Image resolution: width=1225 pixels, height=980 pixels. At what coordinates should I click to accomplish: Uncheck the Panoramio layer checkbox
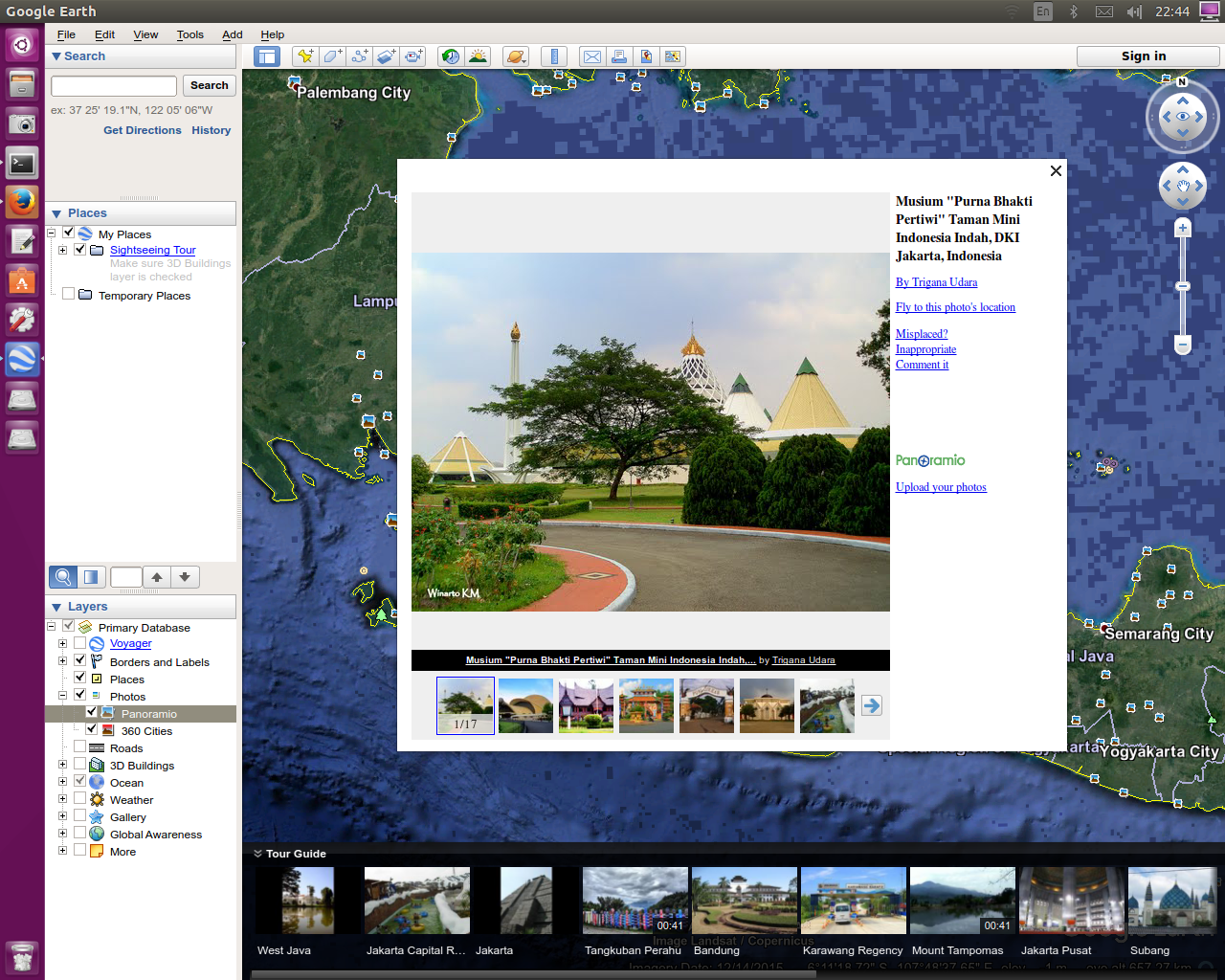pos(92,712)
